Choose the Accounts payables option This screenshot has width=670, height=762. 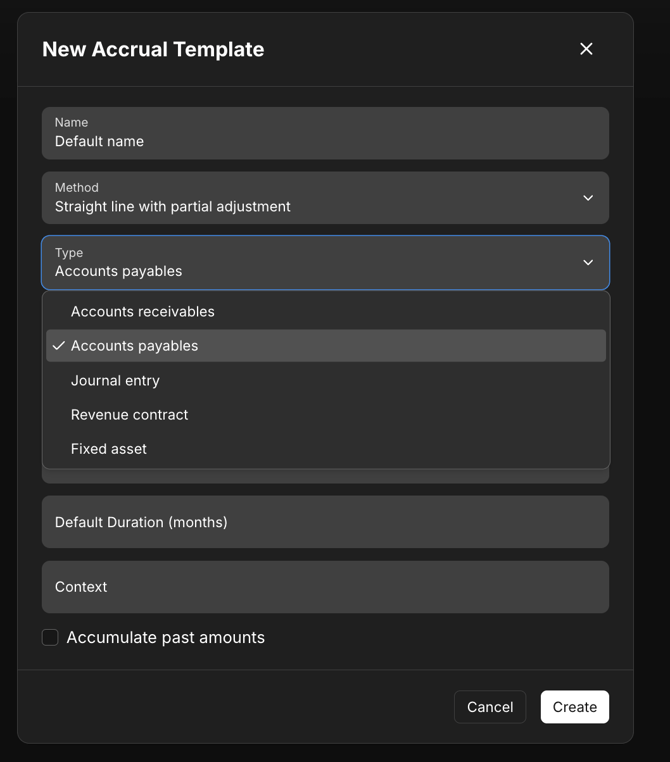tap(134, 346)
